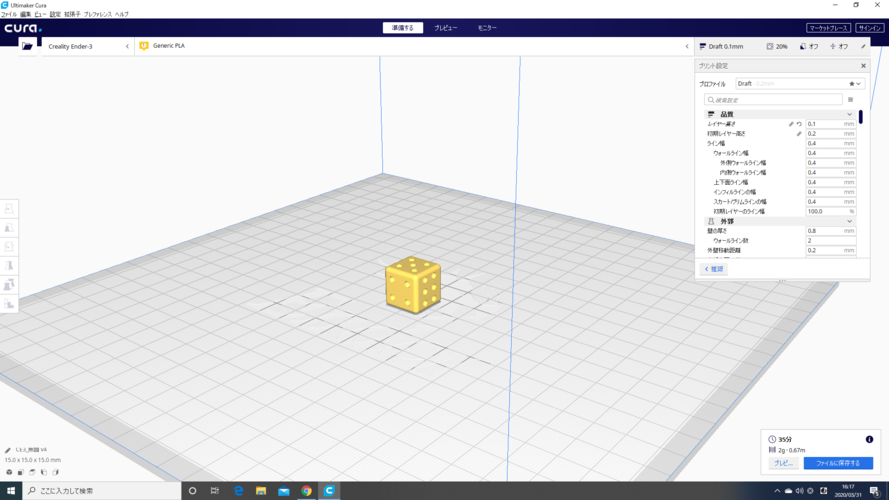Open the 拡張子 menu
The image size is (889, 500).
[72, 14]
